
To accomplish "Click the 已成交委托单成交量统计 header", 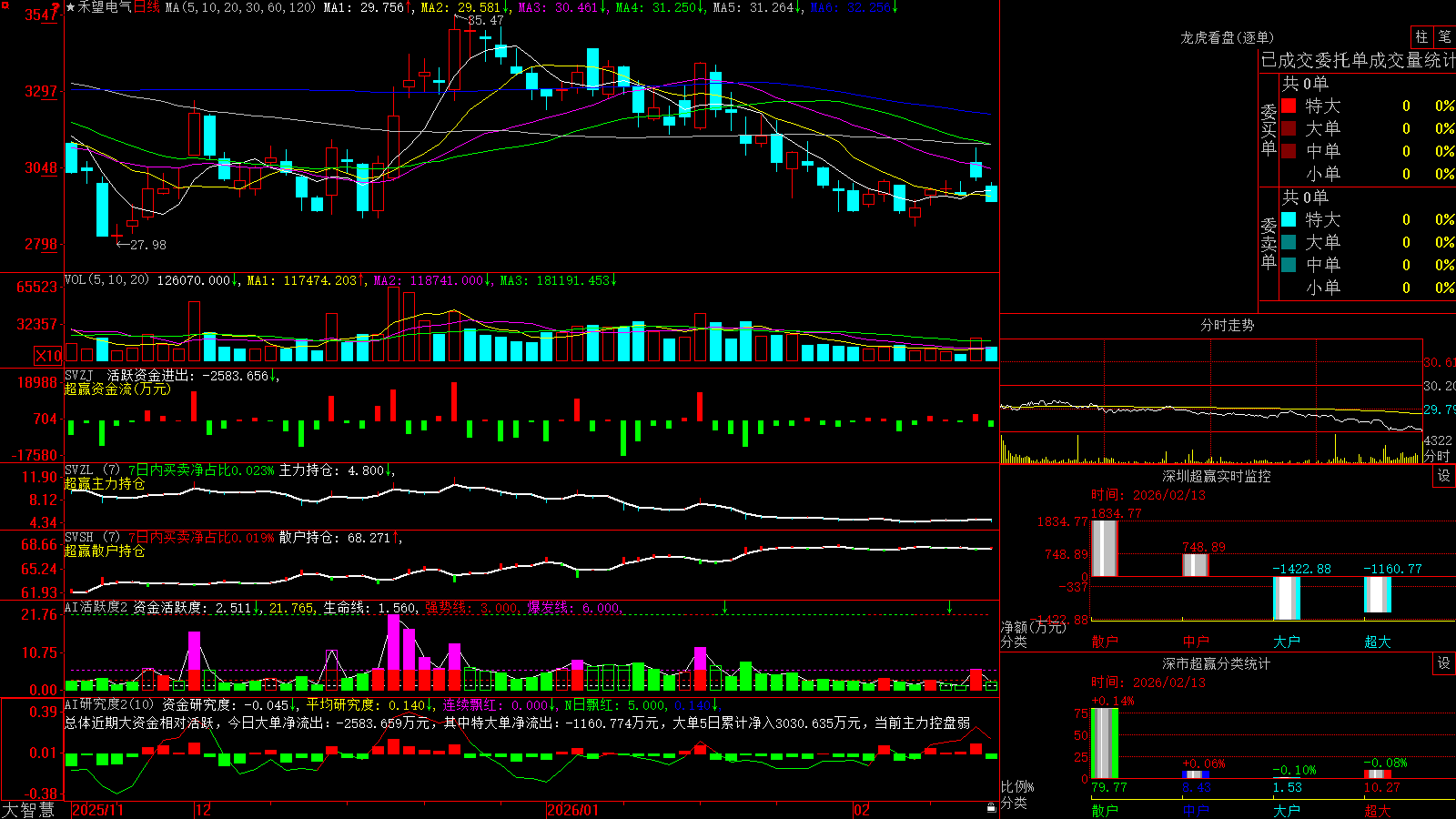I will 1358,60.
